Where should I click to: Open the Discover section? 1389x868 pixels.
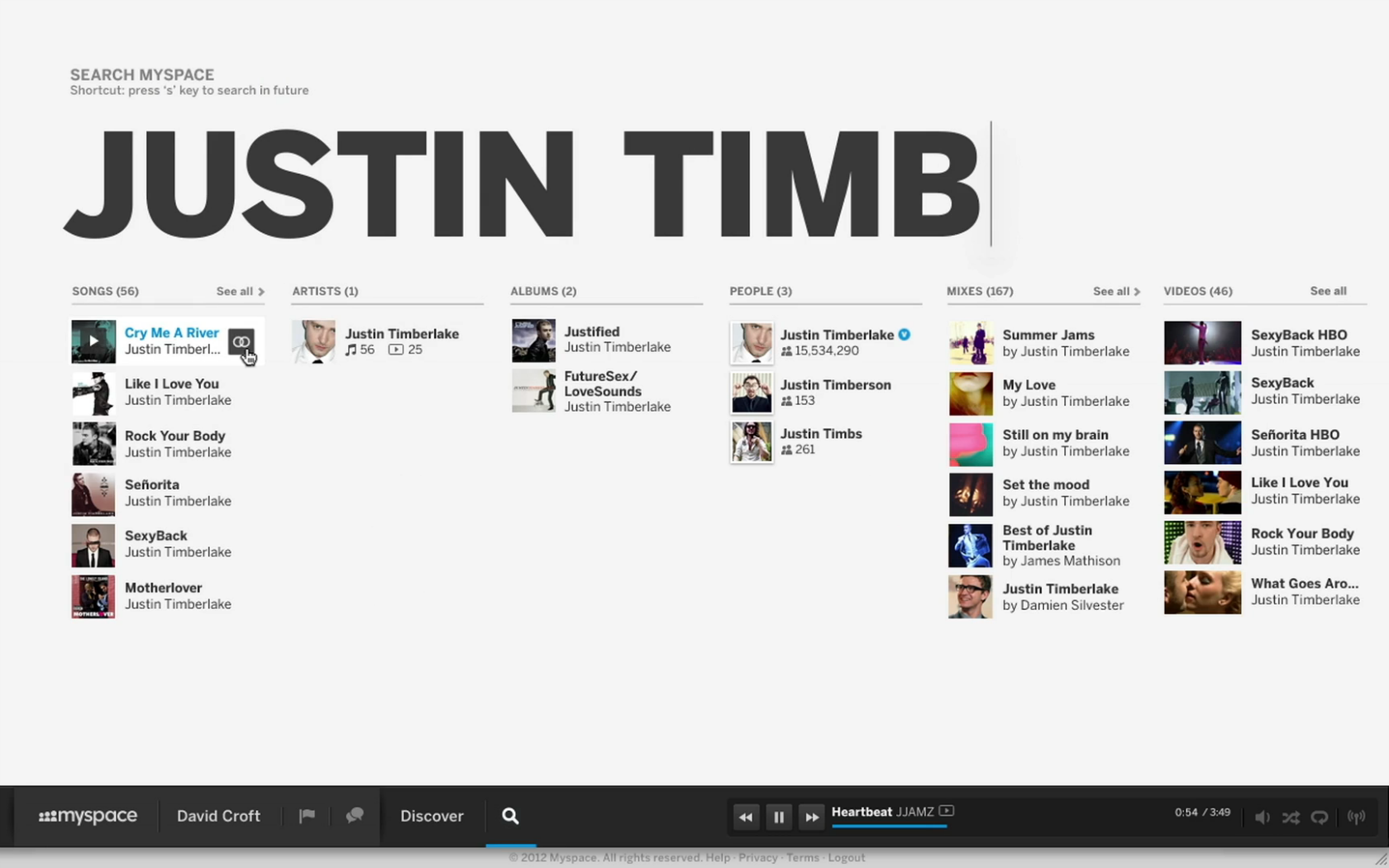(x=432, y=816)
